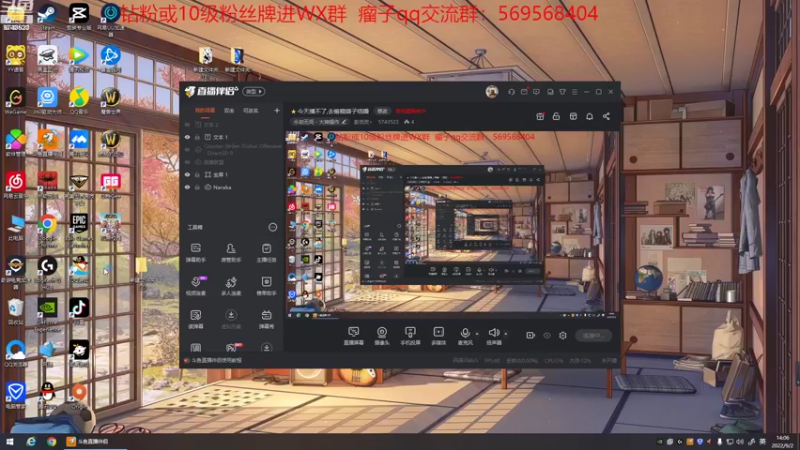The height and width of the screenshot is (450, 800).
Task: Toggle visibility of the Counter-Strike source
Action: tap(187, 149)
